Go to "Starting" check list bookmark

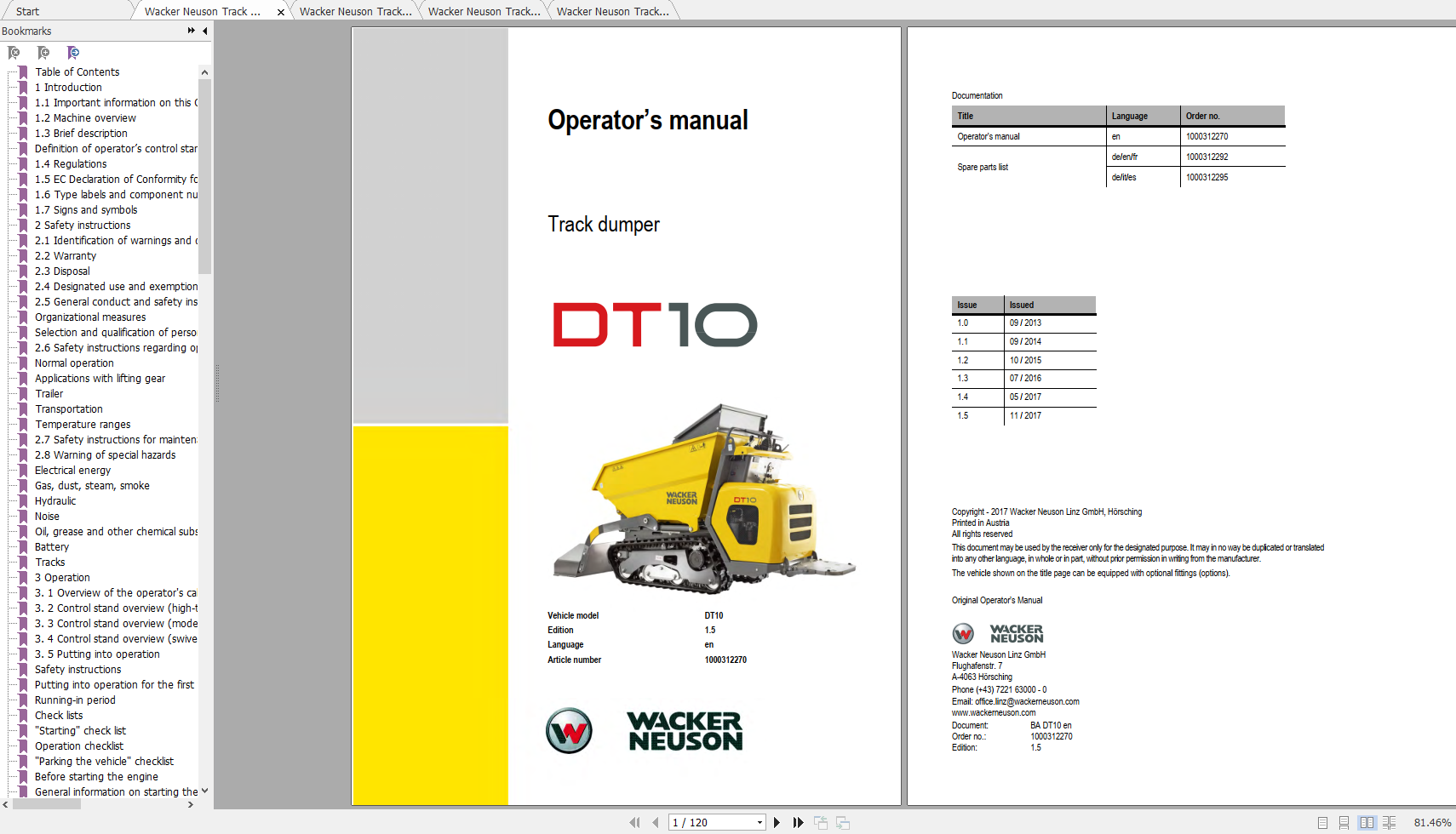pyautogui.click(x=80, y=731)
